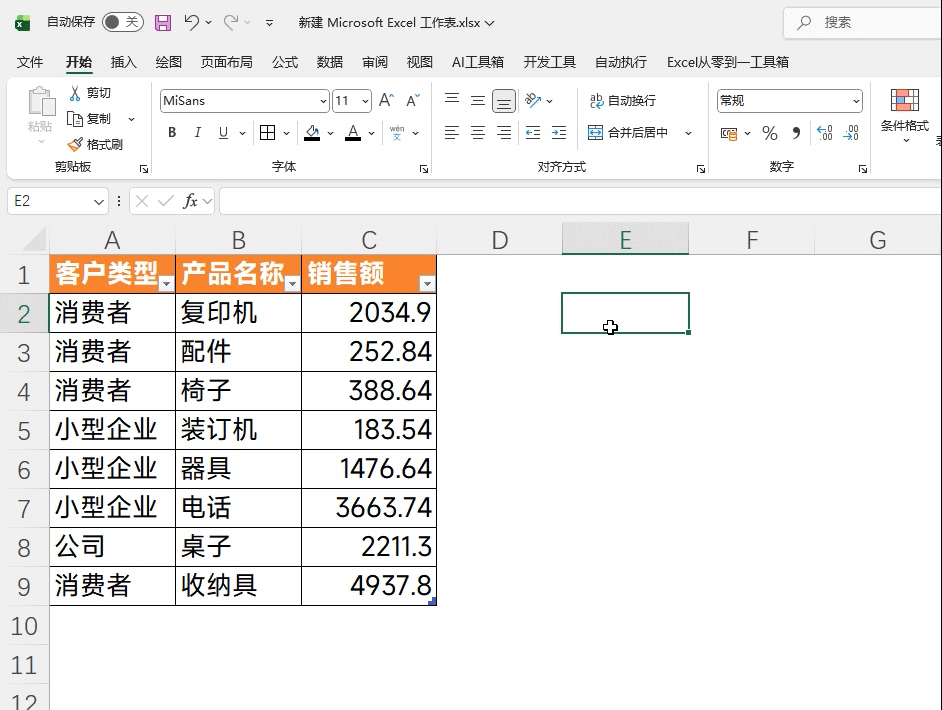Decrease the font size
The height and width of the screenshot is (710, 942).
[x=413, y=100]
